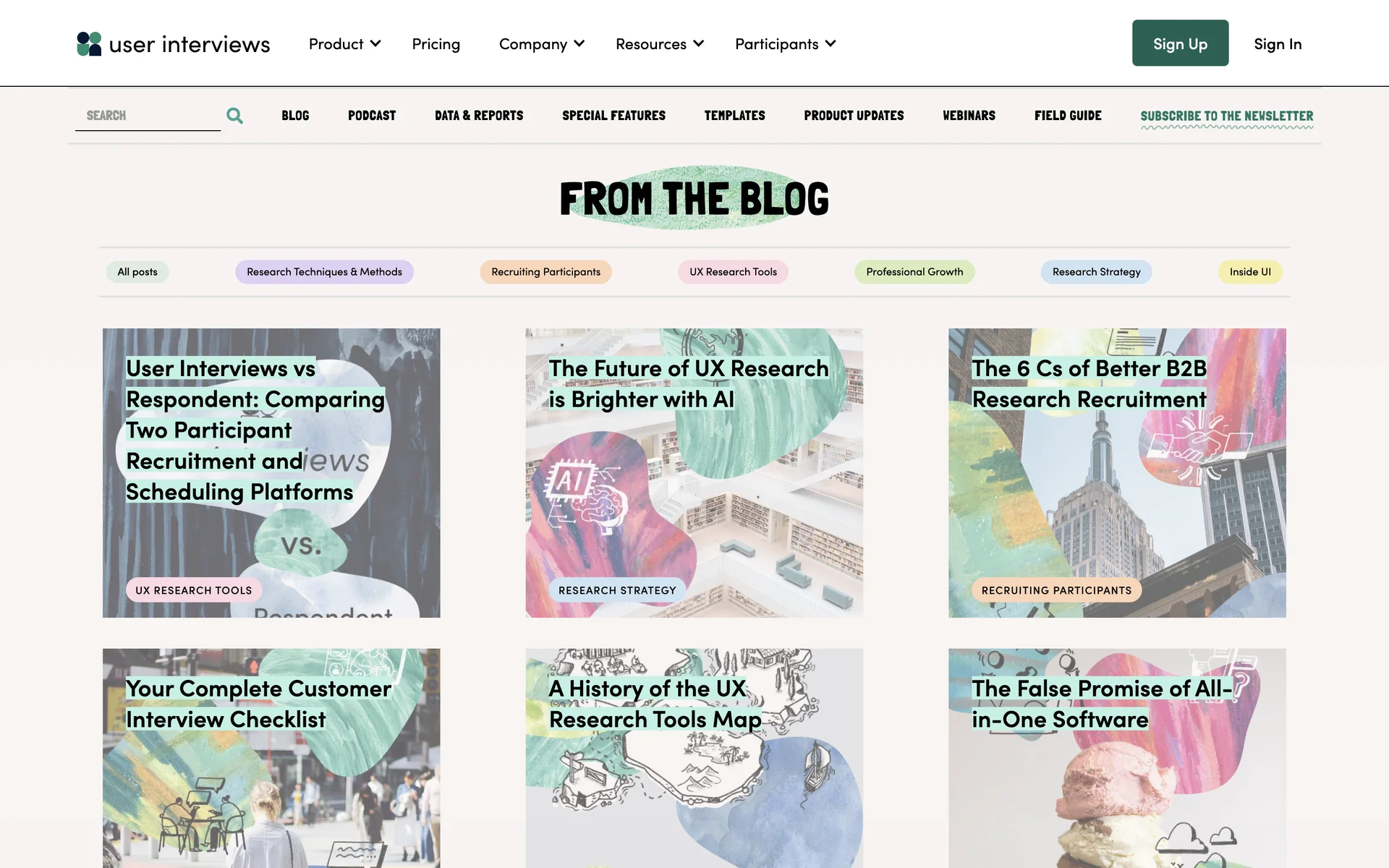1389x868 pixels.
Task: Expand the Product dropdown menu
Action: coord(344,44)
